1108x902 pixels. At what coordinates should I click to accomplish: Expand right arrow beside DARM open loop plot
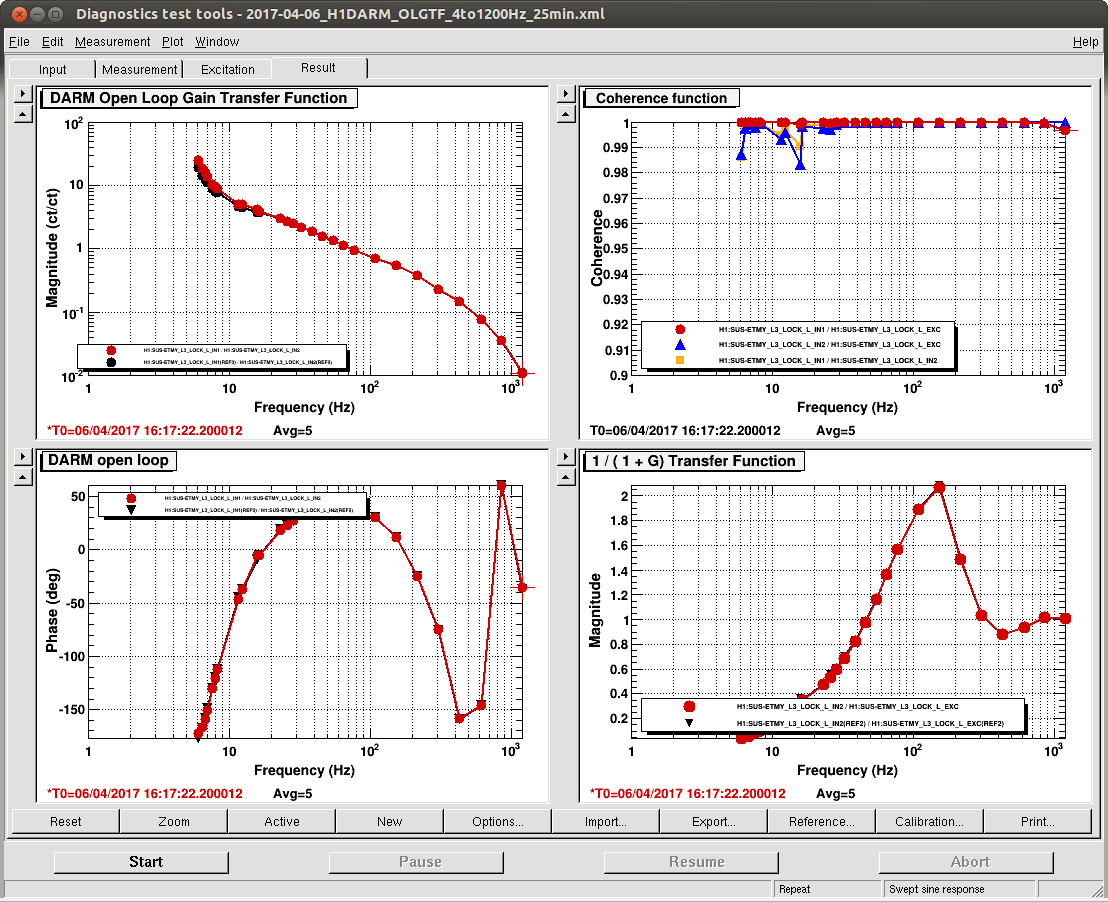point(23,457)
